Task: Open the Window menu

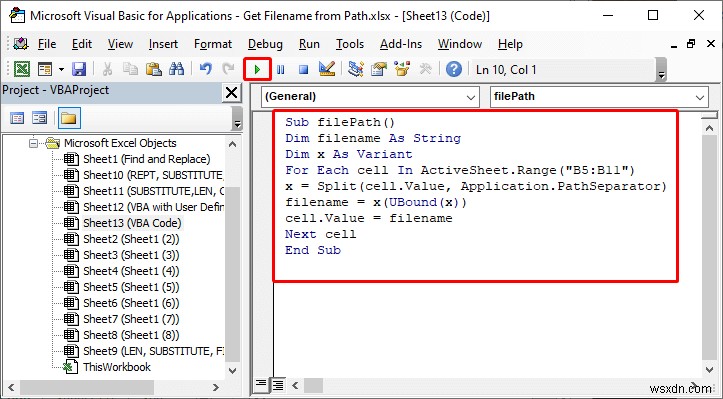Action: pos(460,44)
